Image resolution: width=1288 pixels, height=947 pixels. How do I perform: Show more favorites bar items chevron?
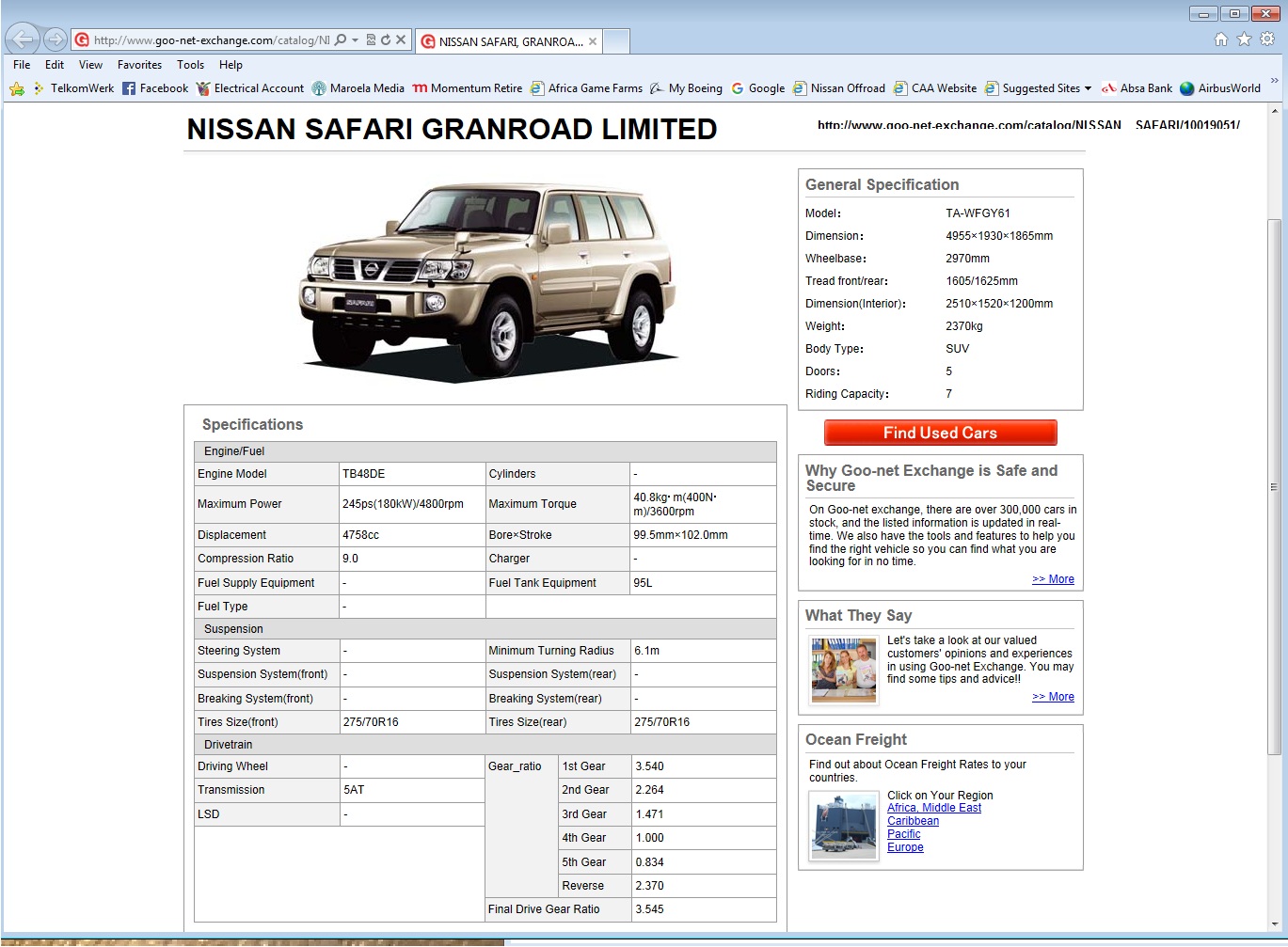point(1275,83)
